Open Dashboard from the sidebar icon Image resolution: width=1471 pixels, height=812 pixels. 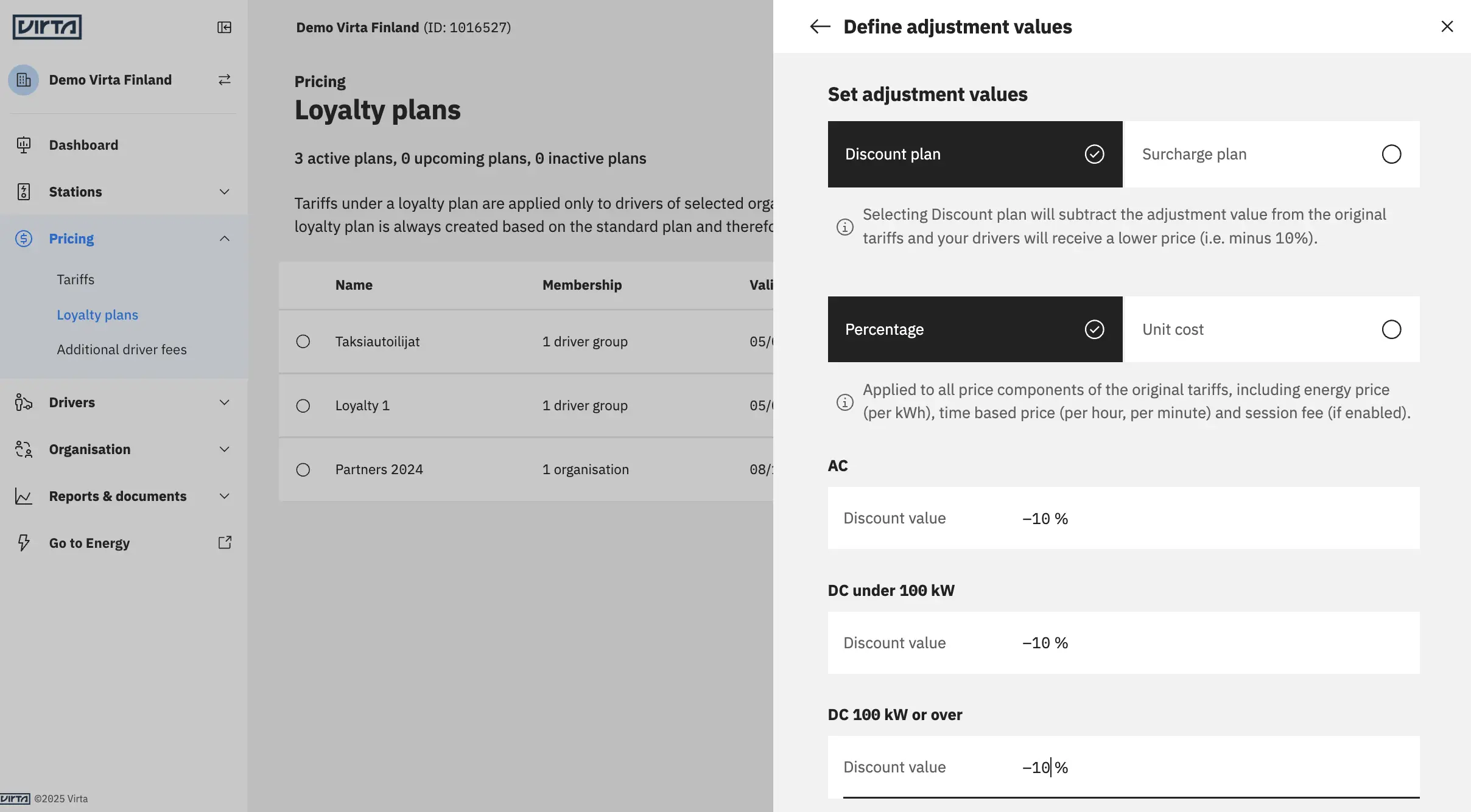pyautogui.click(x=24, y=145)
